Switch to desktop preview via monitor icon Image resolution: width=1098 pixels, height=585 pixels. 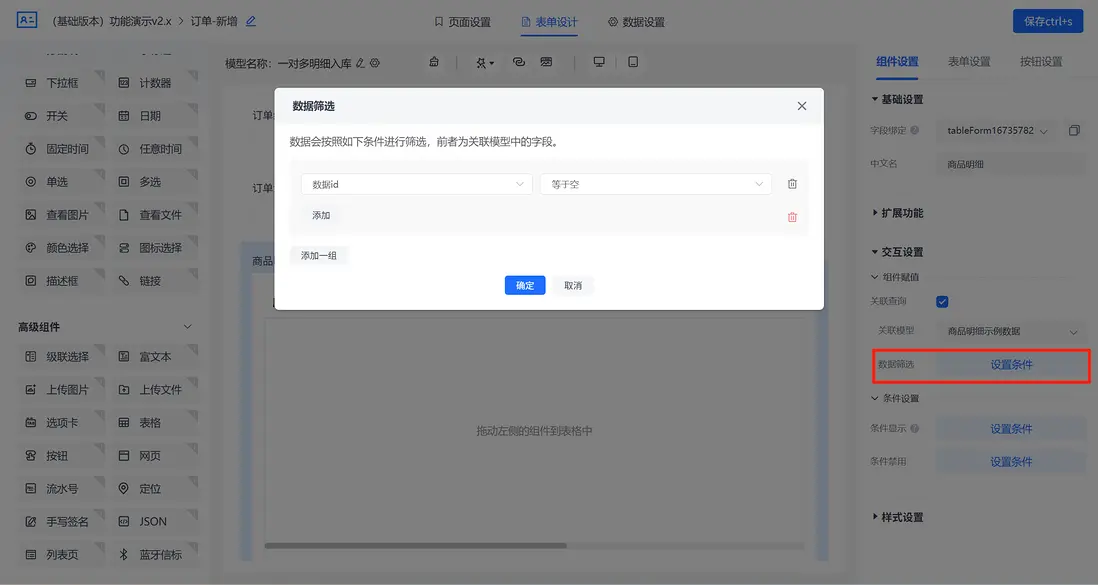coord(598,61)
